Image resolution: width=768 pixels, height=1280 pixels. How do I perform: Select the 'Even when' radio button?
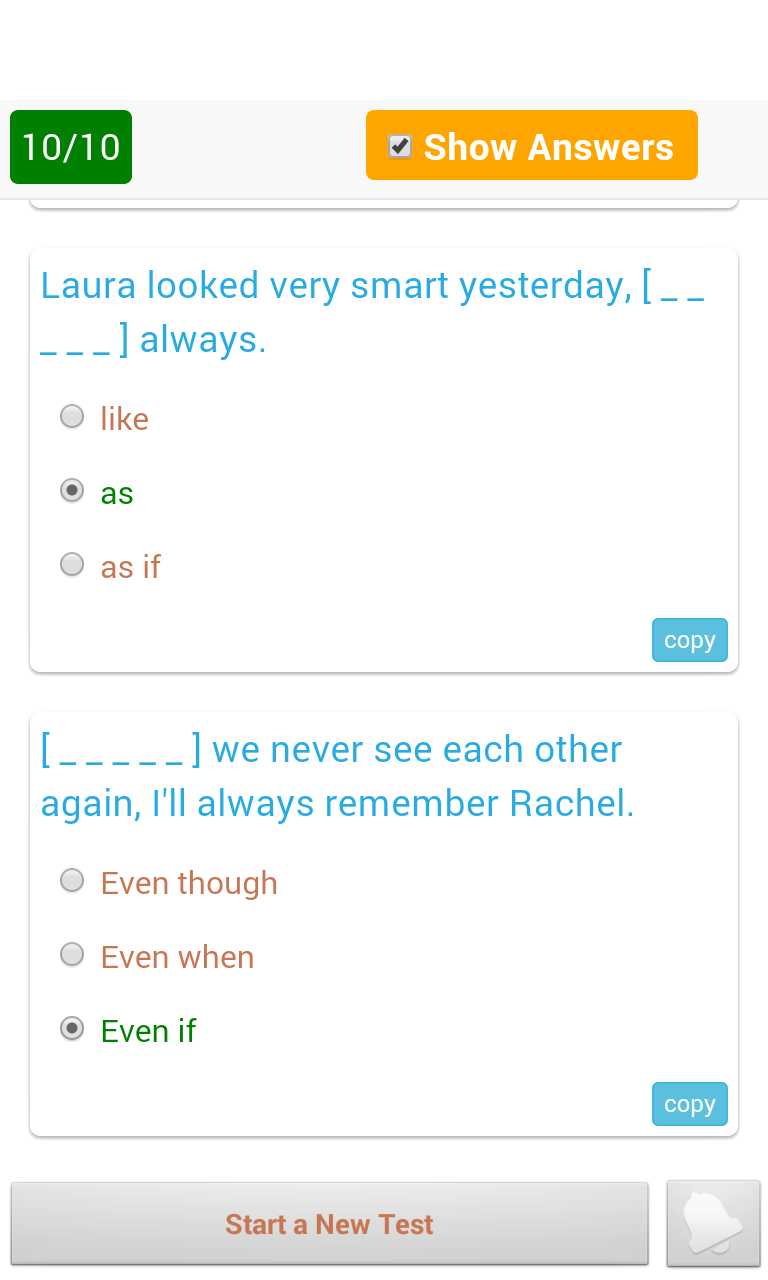[72, 955]
